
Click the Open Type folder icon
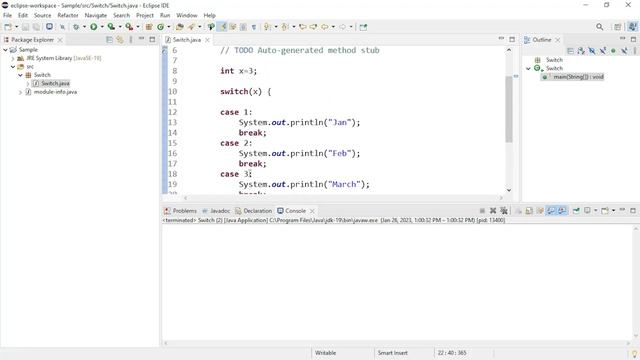(180, 27)
